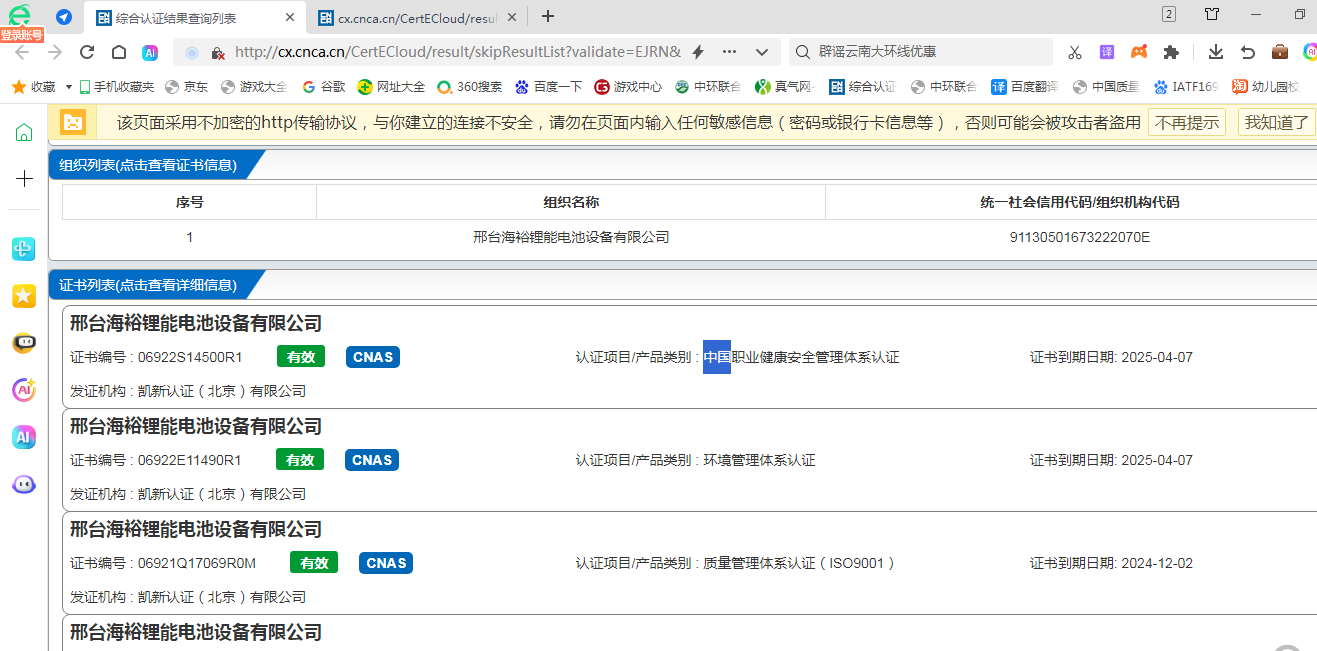1317x651 pixels.
Task: Click the 不再提示 button
Action: pos(1187,122)
